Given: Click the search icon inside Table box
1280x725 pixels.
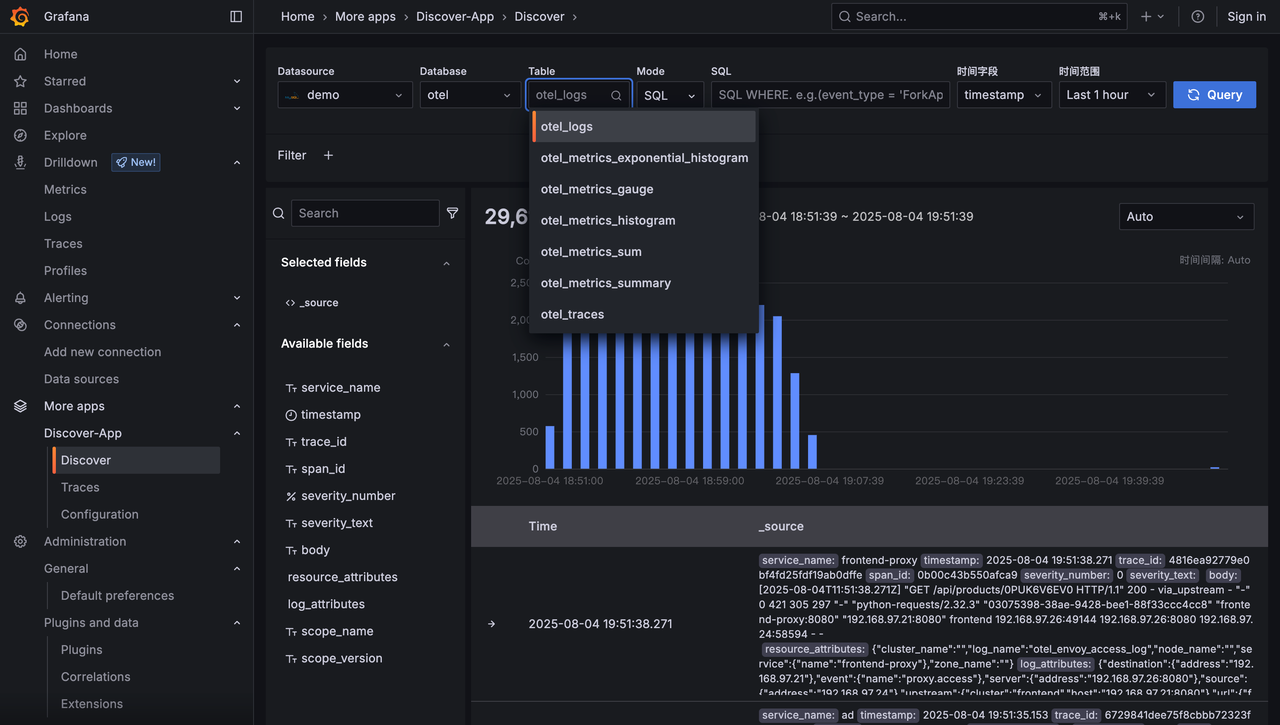Looking at the screenshot, I should [616, 95].
